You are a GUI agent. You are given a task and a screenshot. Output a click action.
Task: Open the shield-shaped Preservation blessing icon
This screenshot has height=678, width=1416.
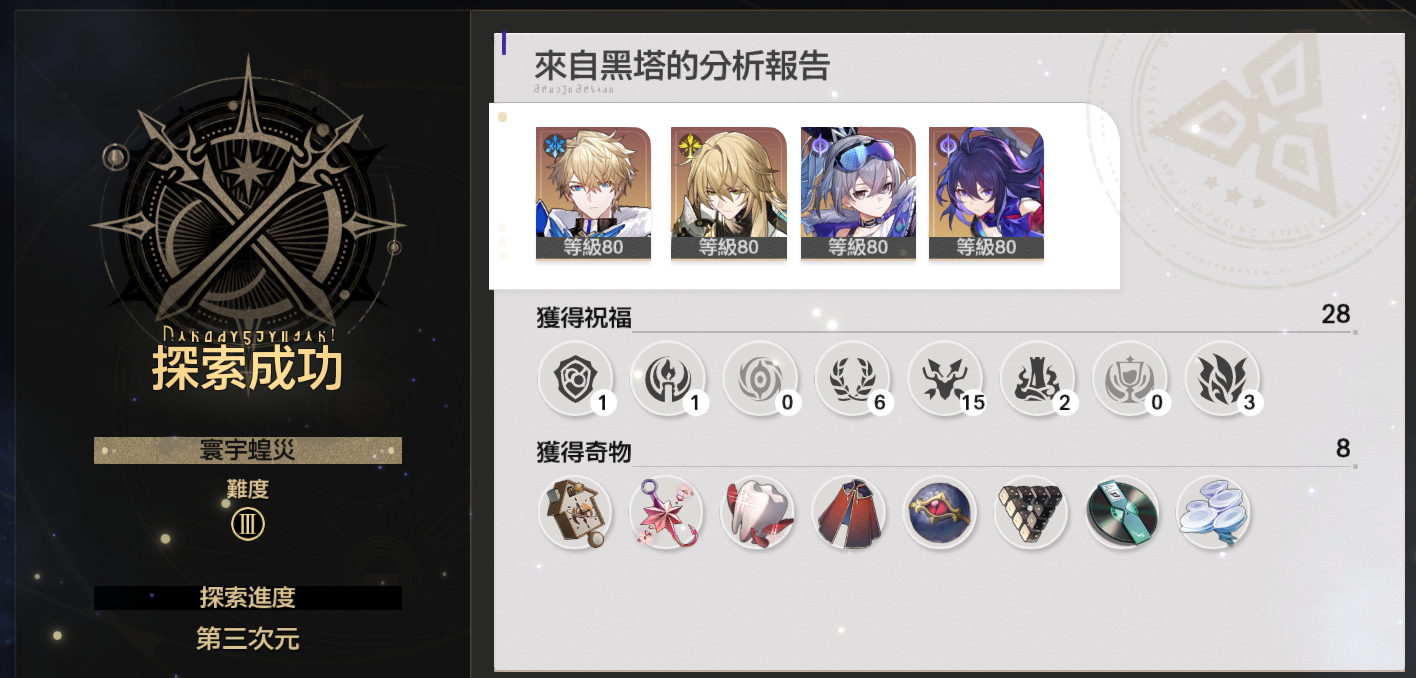[x=576, y=379]
